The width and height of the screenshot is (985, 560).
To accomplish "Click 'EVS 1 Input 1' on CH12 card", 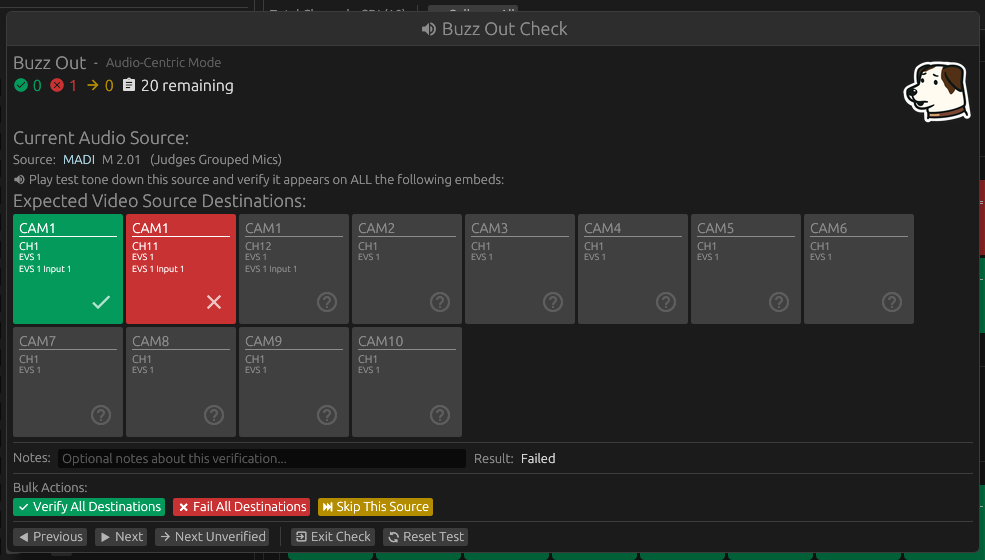I will [271, 269].
